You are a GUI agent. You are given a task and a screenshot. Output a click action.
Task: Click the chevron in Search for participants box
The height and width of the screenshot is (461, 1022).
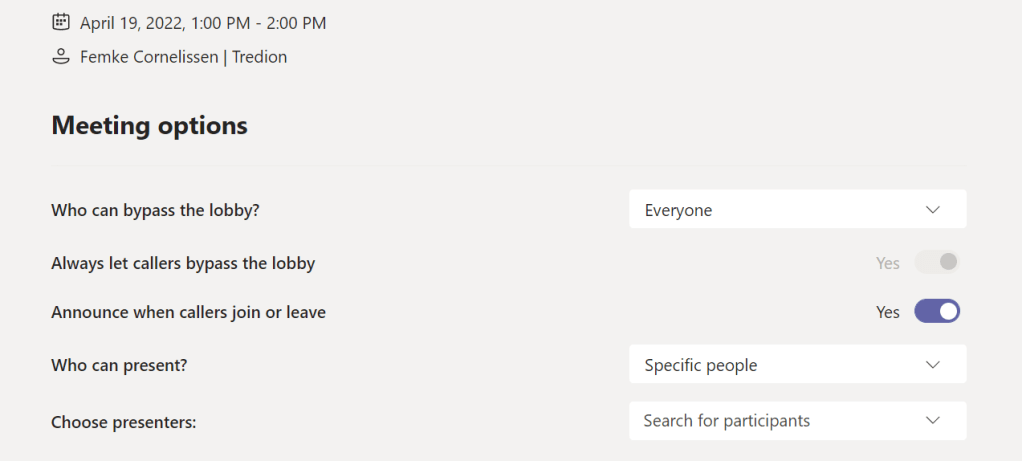tap(933, 421)
